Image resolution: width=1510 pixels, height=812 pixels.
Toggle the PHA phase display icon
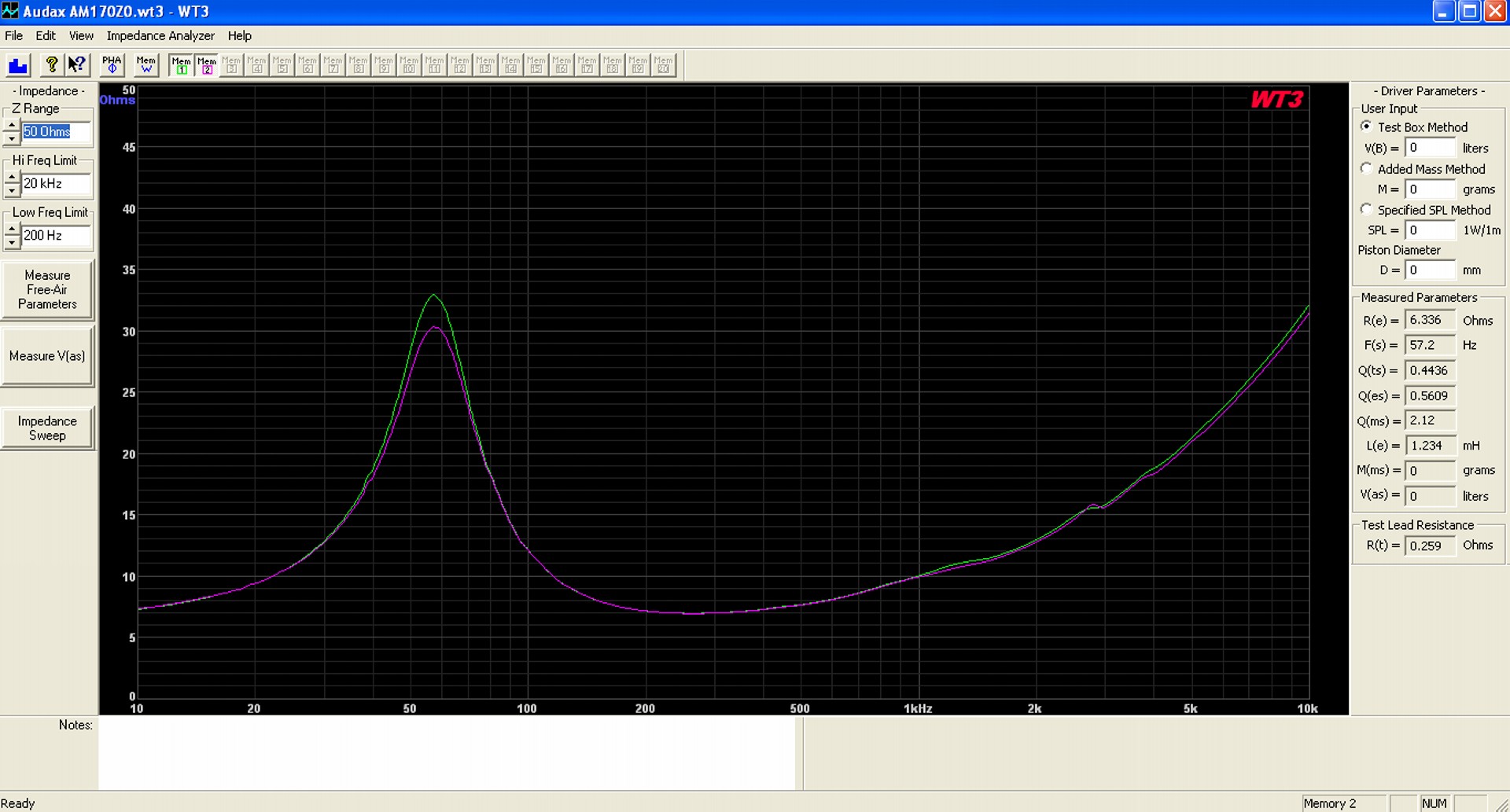tap(112, 65)
